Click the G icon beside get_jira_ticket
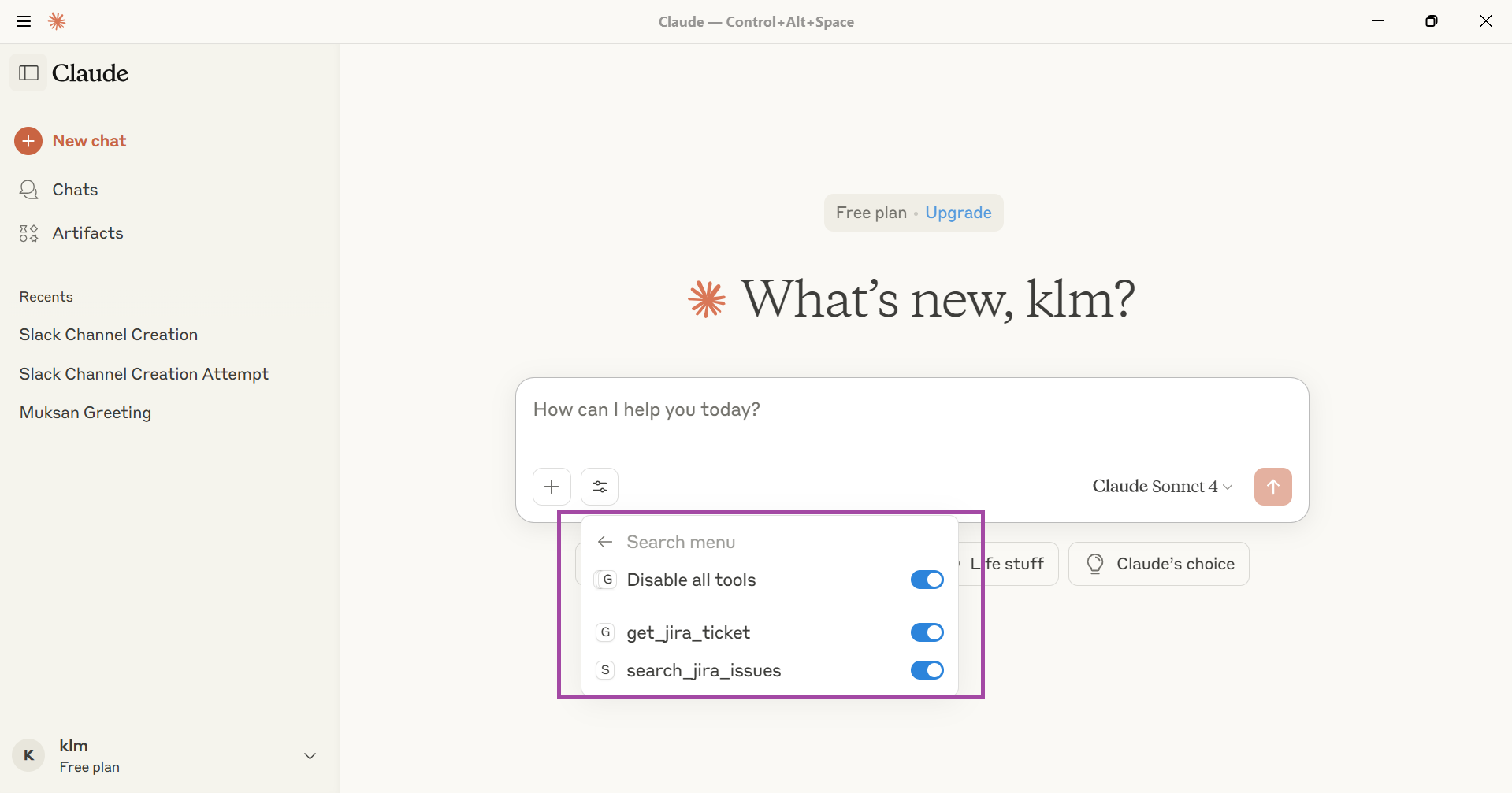The height and width of the screenshot is (793, 1512). (x=605, y=632)
